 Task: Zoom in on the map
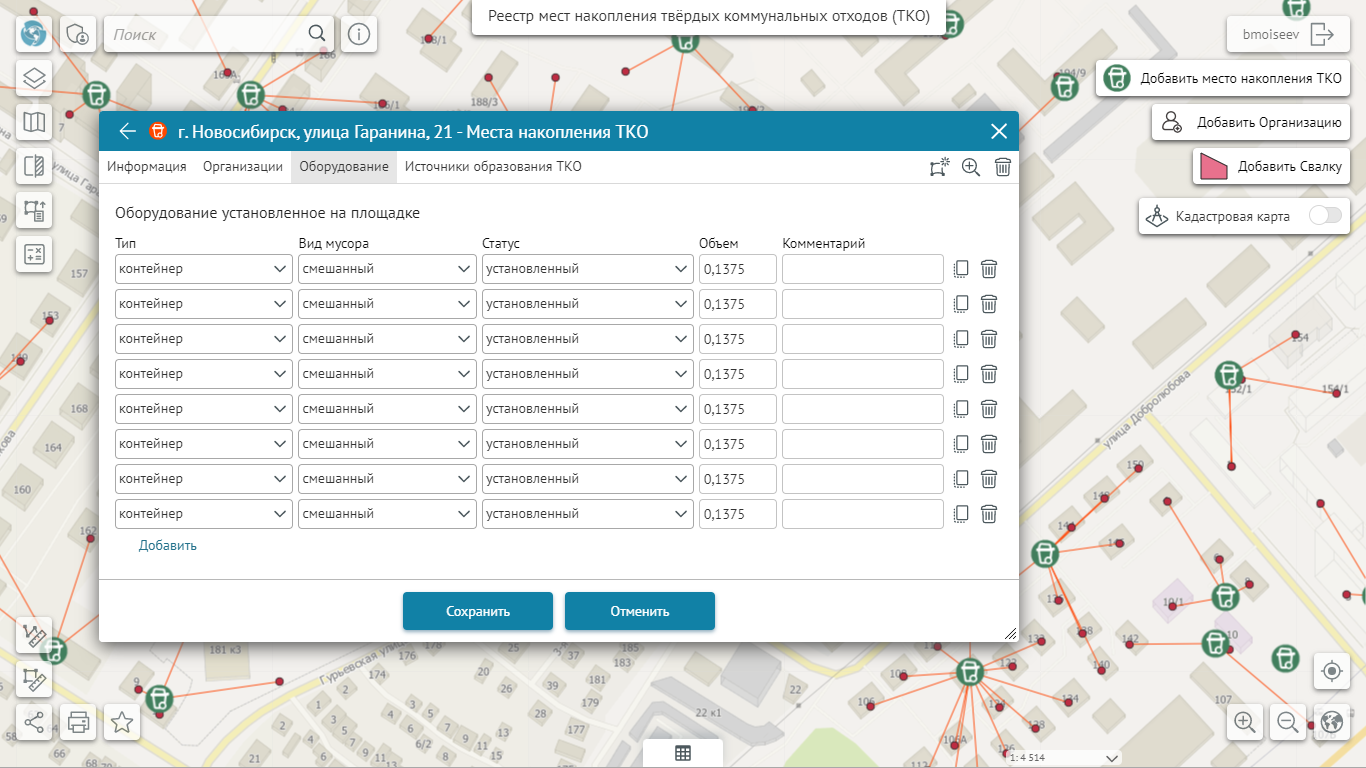(x=1245, y=721)
